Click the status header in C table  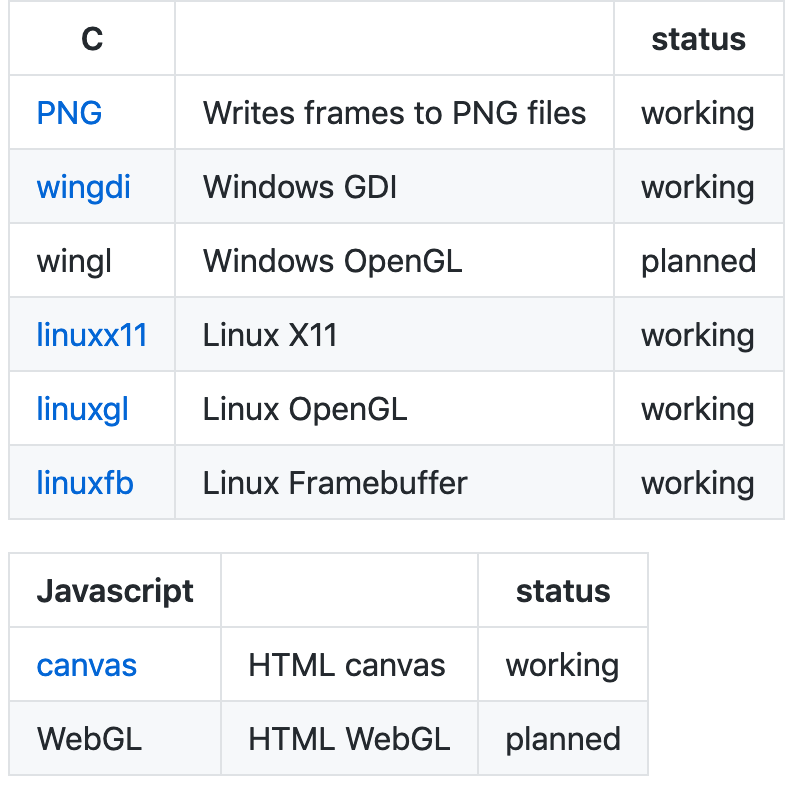click(x=699, y=39)
